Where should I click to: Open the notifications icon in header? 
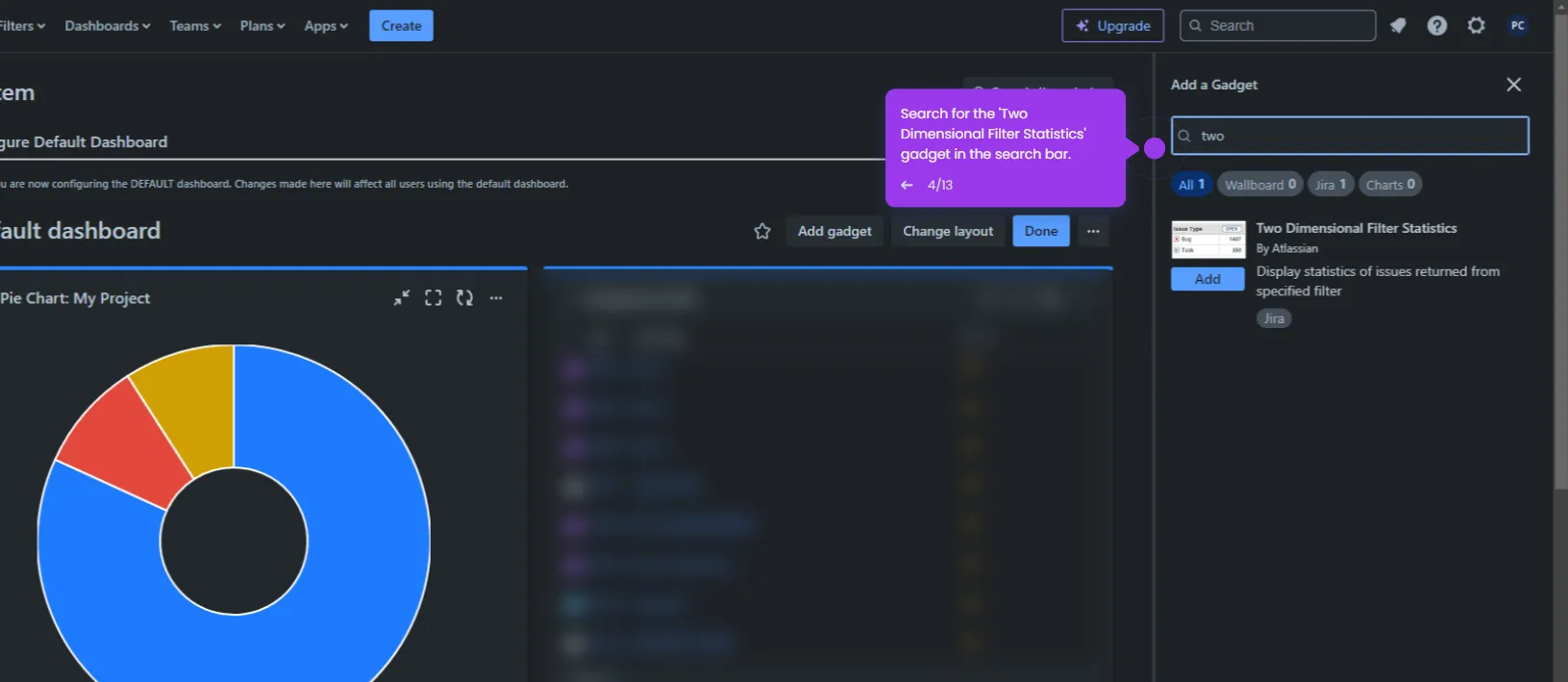pos(1398,26)
